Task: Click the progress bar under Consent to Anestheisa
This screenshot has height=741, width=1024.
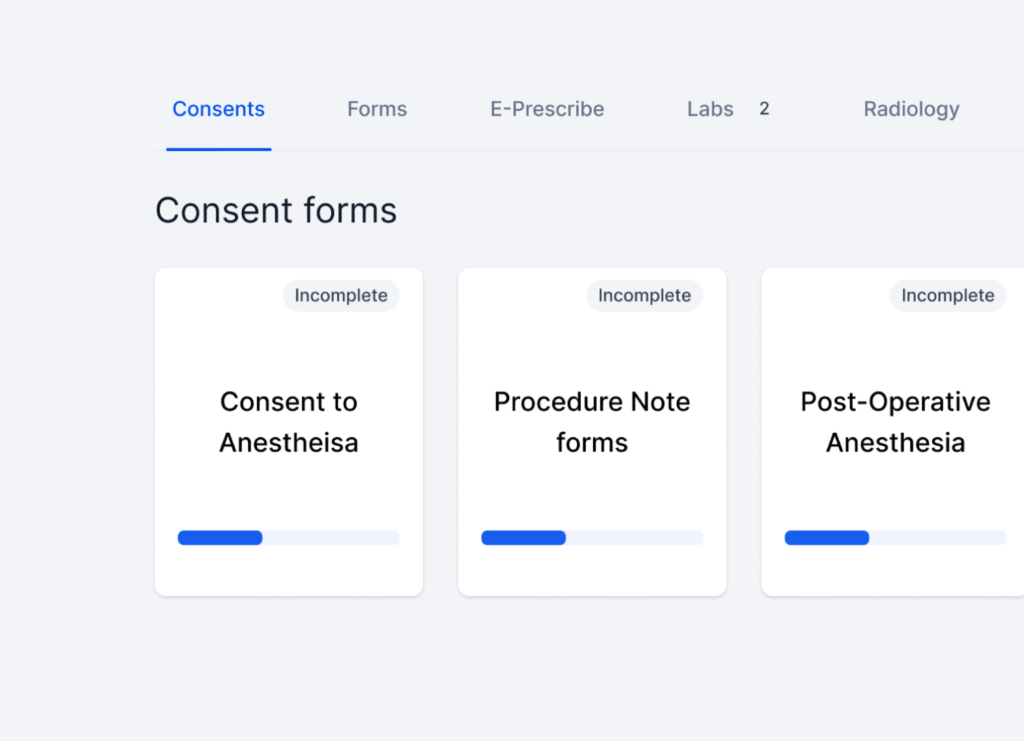Action: (288, 537)
